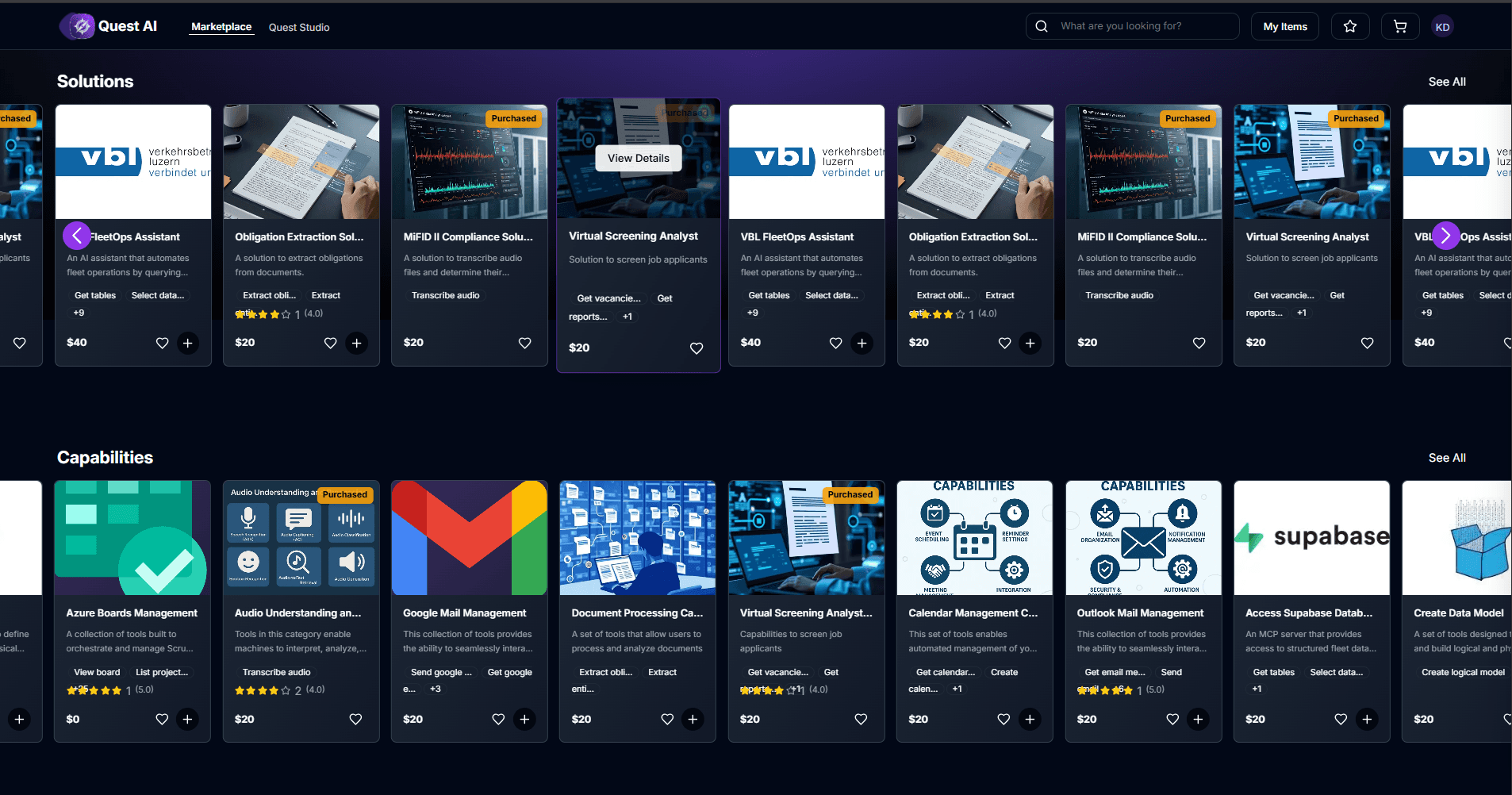
Task: Open the shopping cart icon
Action: pyautogui.click(x=1400, y=26)
